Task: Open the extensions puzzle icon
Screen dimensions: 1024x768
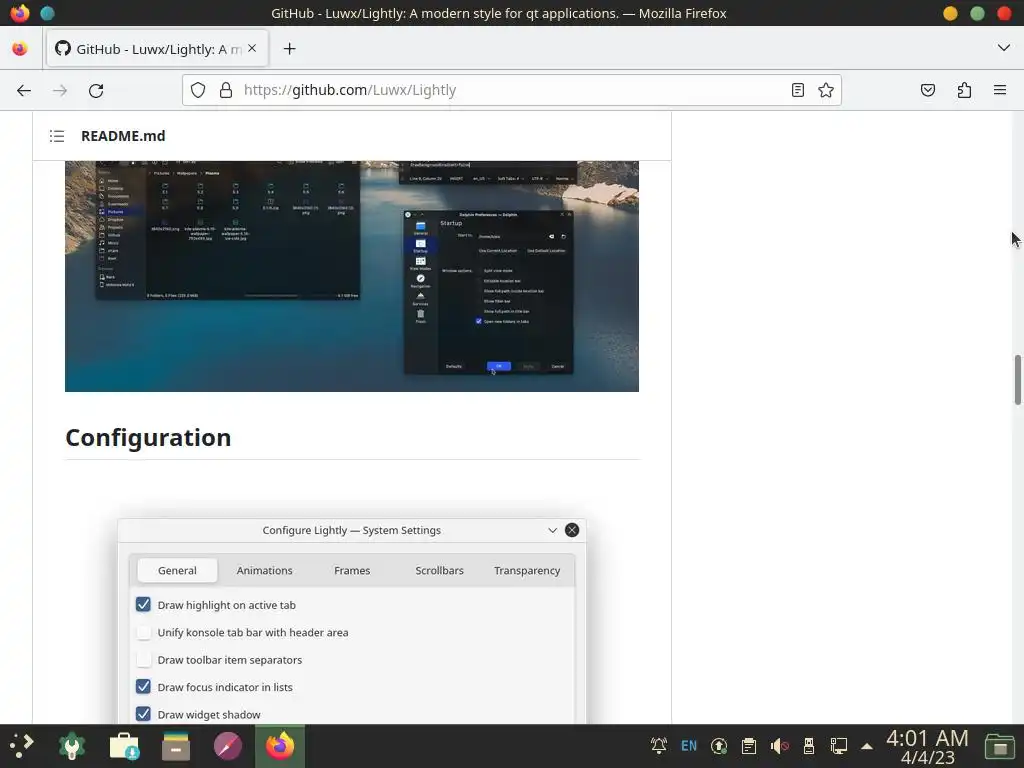Action: point(964,90)
